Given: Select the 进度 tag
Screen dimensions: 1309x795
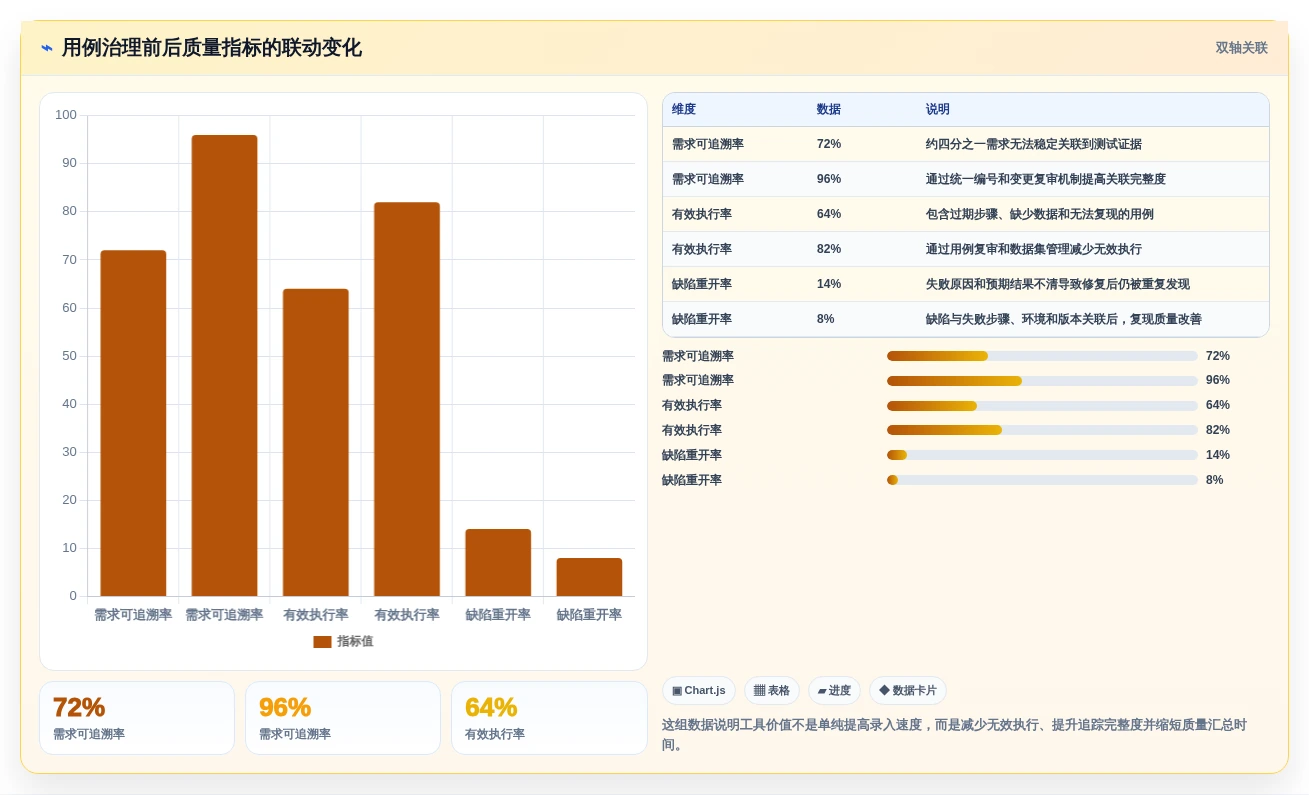Looking at the screenshot, I should coord(834,691).
